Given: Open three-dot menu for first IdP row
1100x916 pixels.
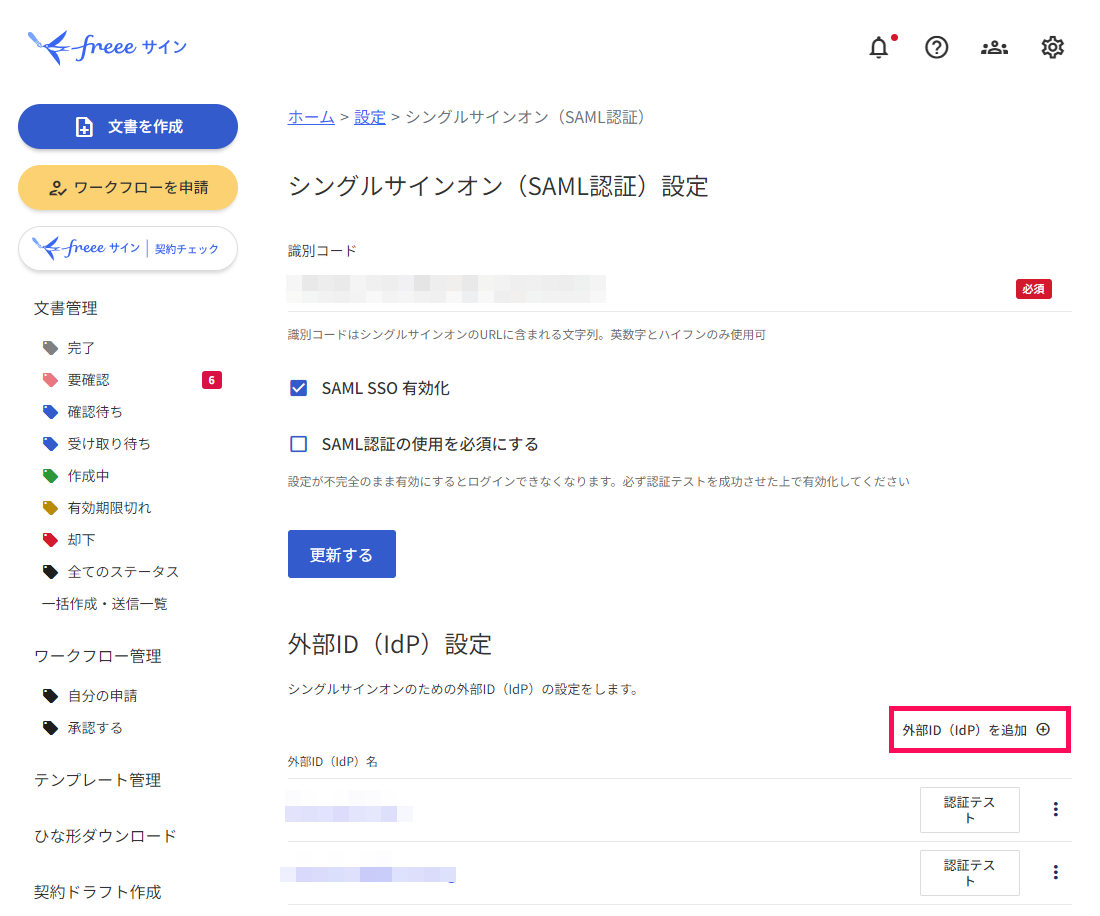Looking at the screenshot, I should (x=1055, y=809).
